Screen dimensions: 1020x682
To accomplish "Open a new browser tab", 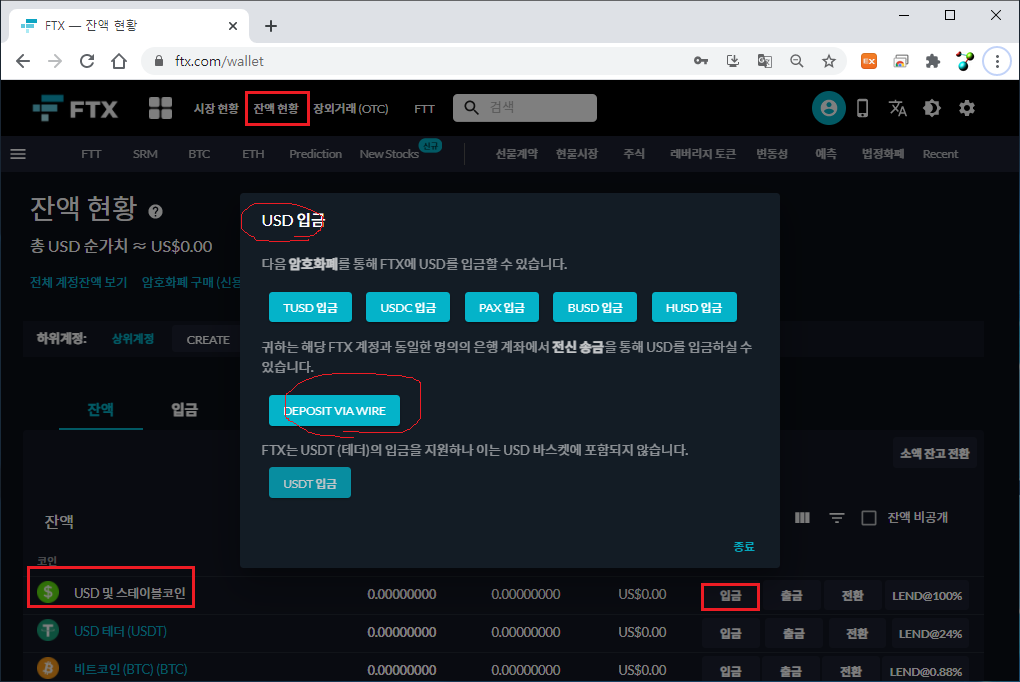I will click(x=271, y=26).
